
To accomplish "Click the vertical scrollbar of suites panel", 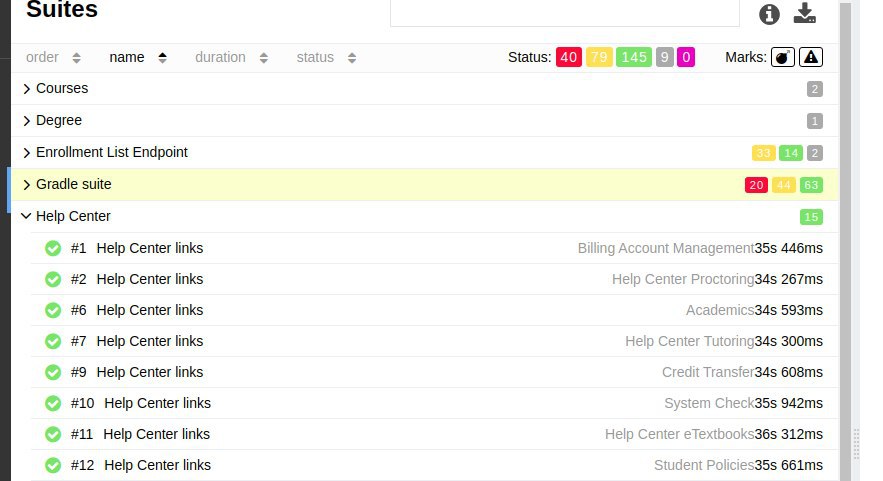I will [x=845, y=240].
